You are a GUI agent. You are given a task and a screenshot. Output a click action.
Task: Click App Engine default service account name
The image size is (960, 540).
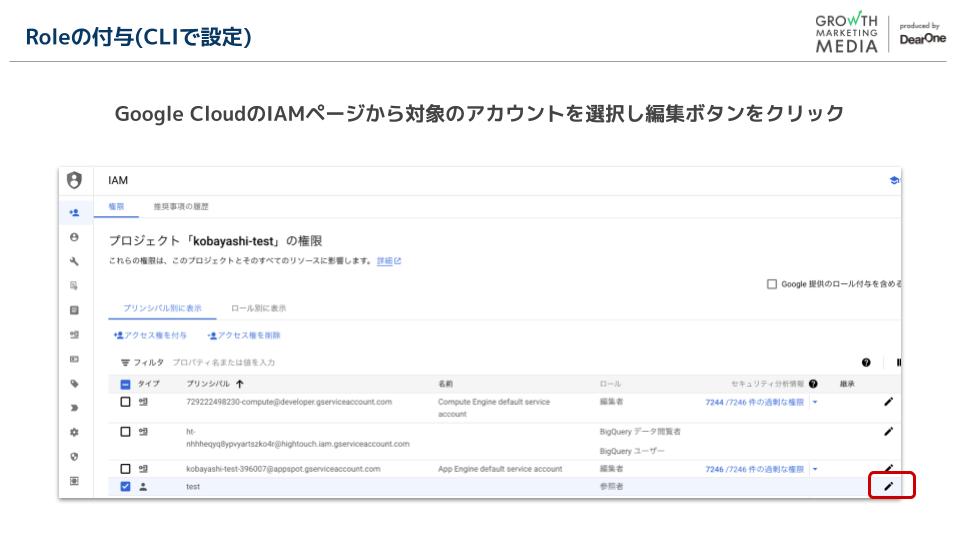coord(500,469)
